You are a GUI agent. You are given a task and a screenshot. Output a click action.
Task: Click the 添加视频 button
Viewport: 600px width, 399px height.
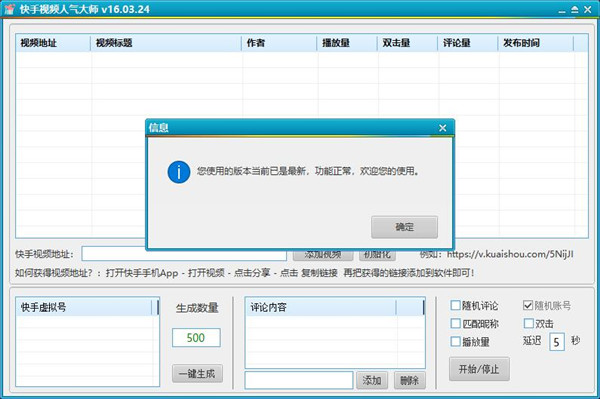323,255
